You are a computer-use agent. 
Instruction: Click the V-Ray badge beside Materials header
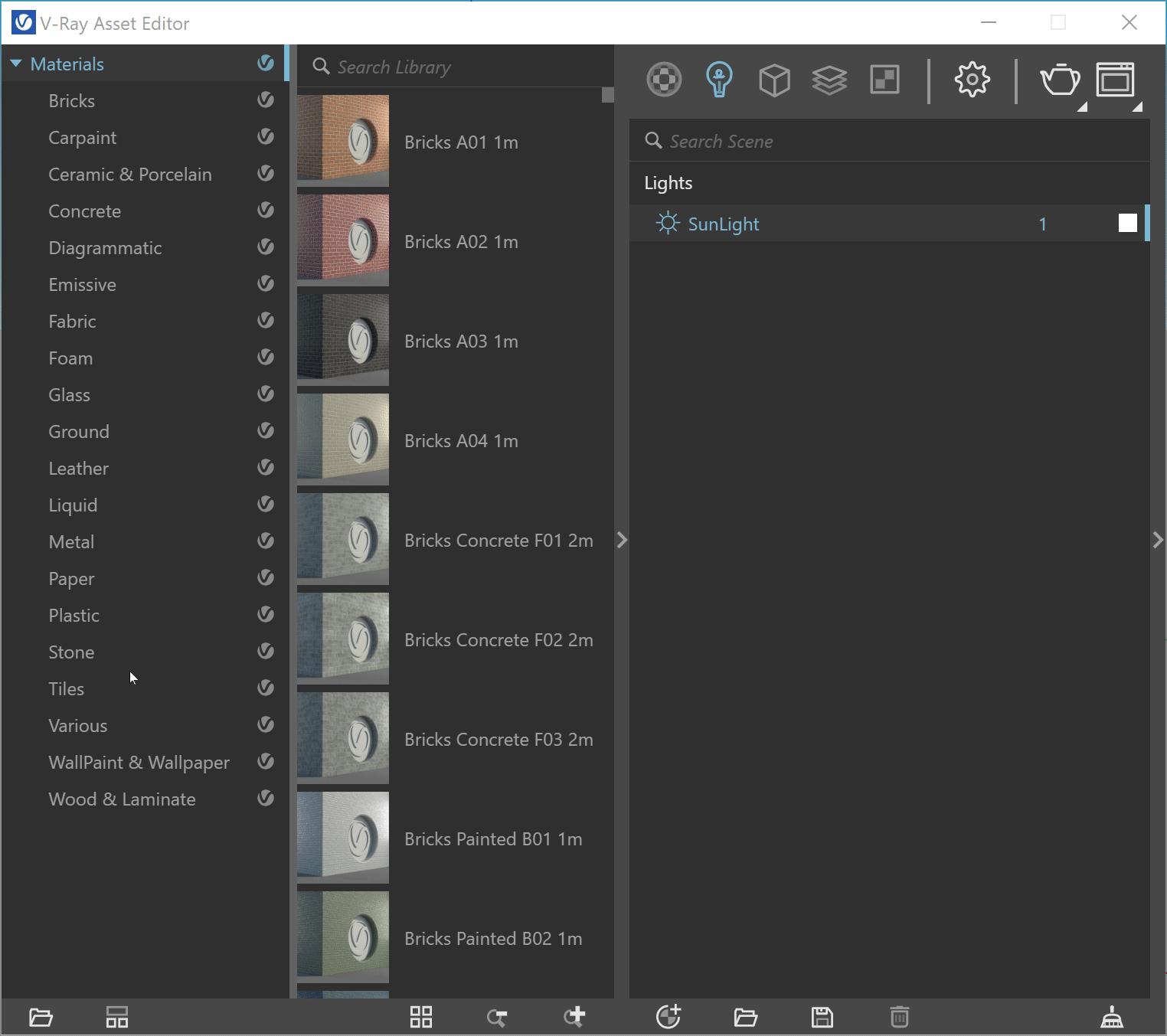pos(266,63)
